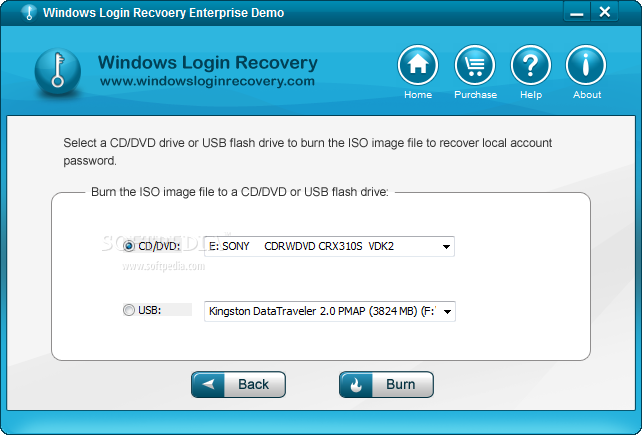Click the Help label

pos(531,95)
